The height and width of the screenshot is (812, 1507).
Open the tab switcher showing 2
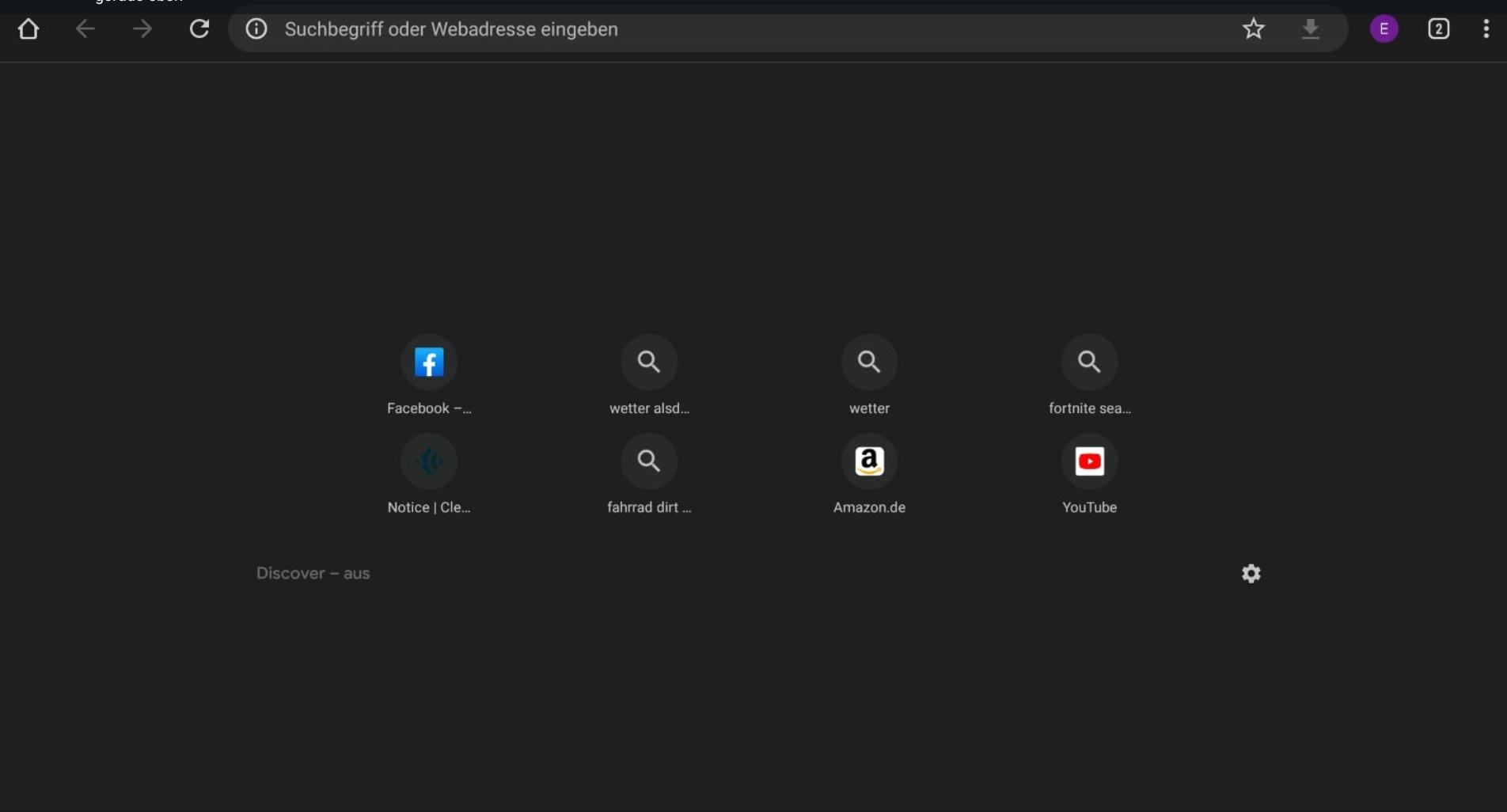[x=1439, y=29]
